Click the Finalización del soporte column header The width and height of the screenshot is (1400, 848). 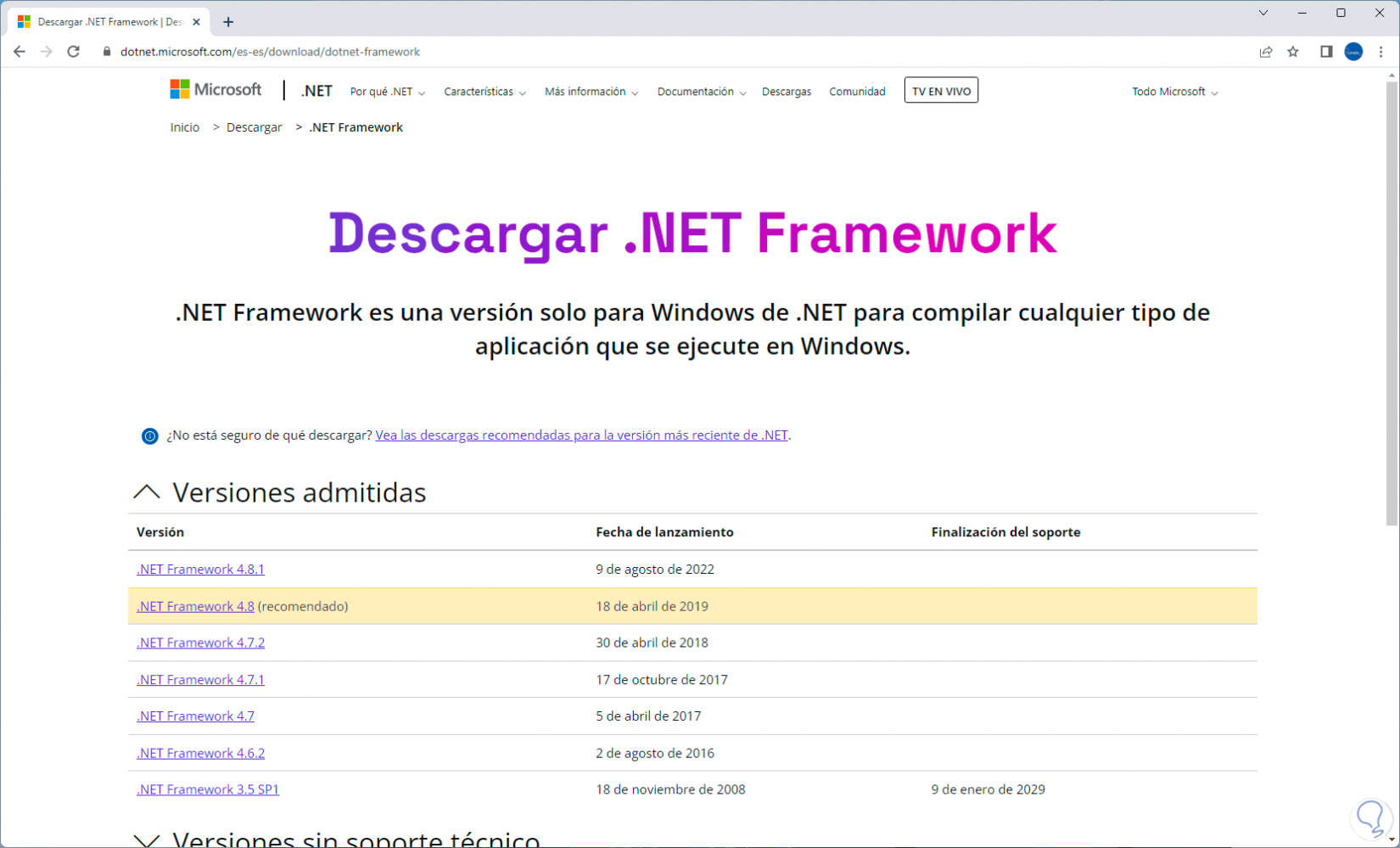(x=1005, y=532)
